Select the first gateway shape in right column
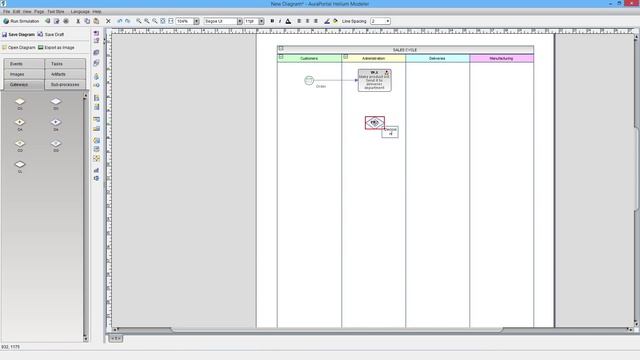 (x=56, y=101)
